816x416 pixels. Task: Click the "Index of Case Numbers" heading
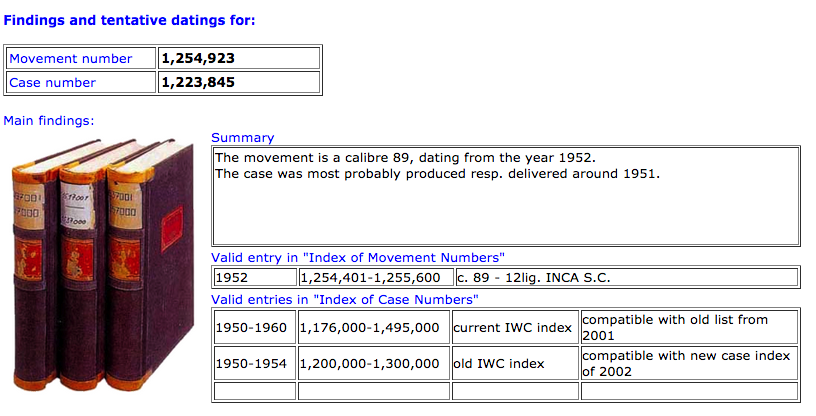[x=346, y=299]
